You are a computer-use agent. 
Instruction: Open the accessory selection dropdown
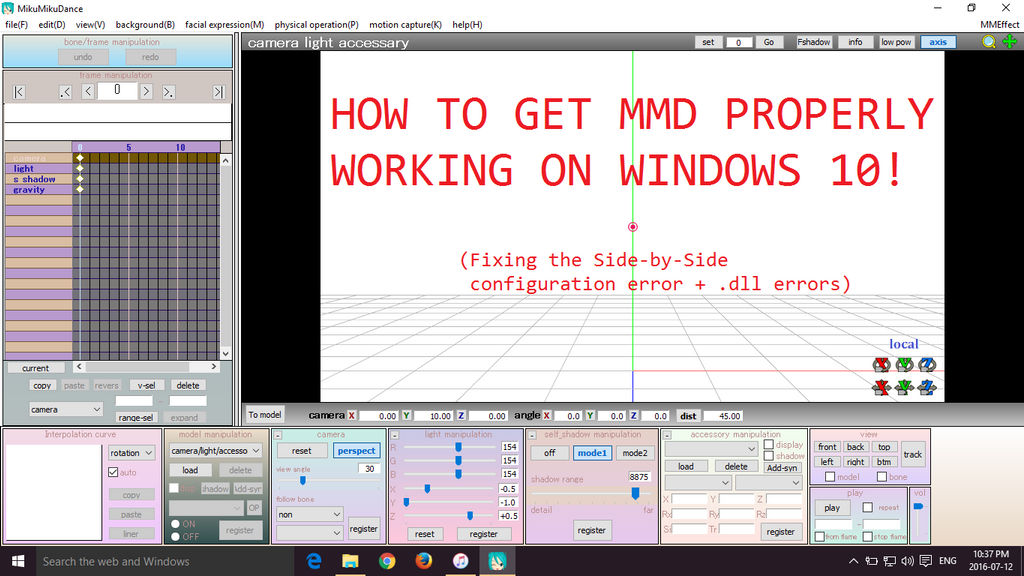[711, 449]
